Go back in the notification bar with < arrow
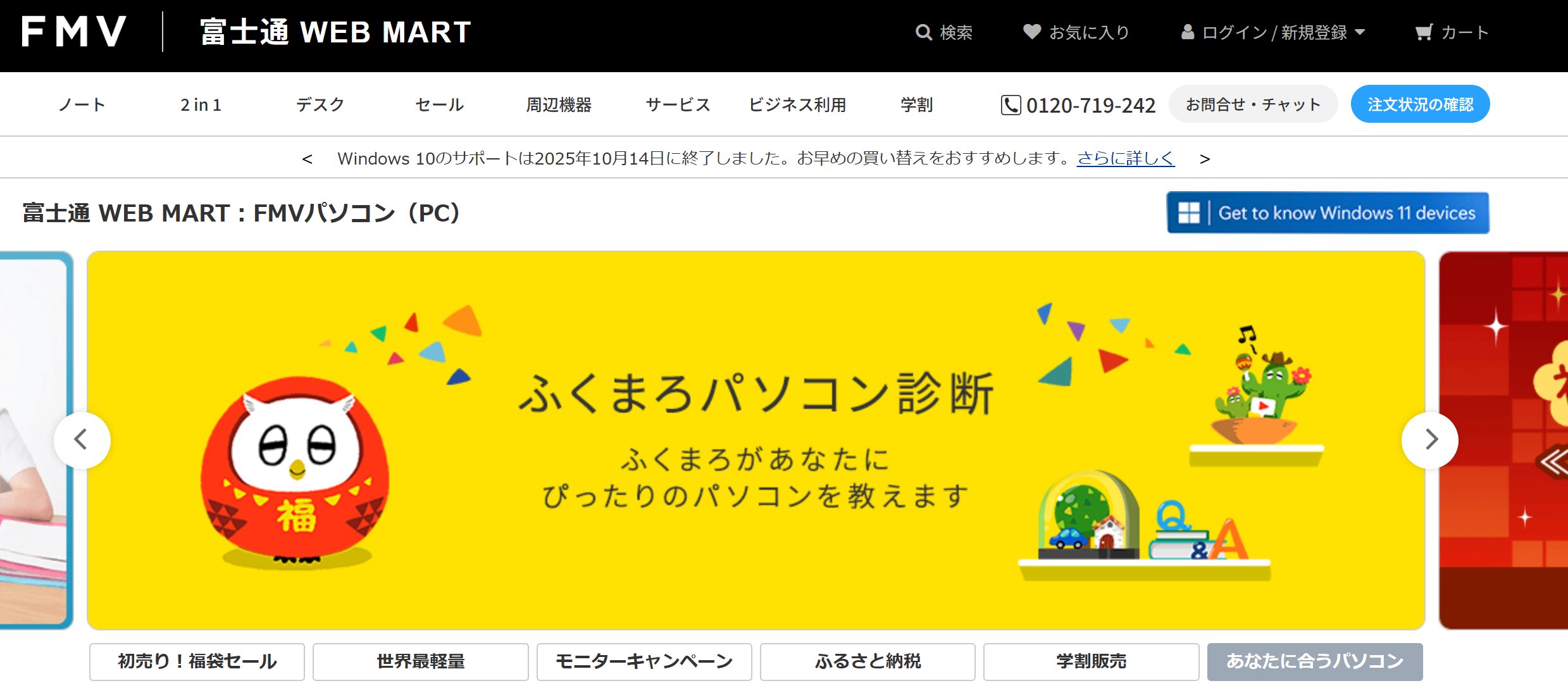This screenshot has height=688, width=1568. pos(308,158)
